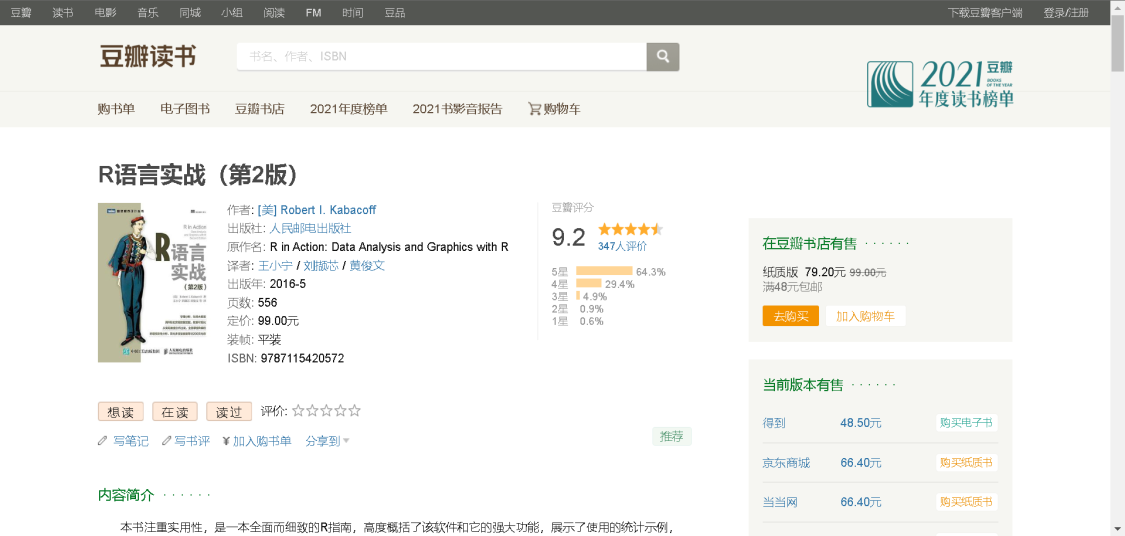Open 阅读 in the top navigation

point(274,13)
